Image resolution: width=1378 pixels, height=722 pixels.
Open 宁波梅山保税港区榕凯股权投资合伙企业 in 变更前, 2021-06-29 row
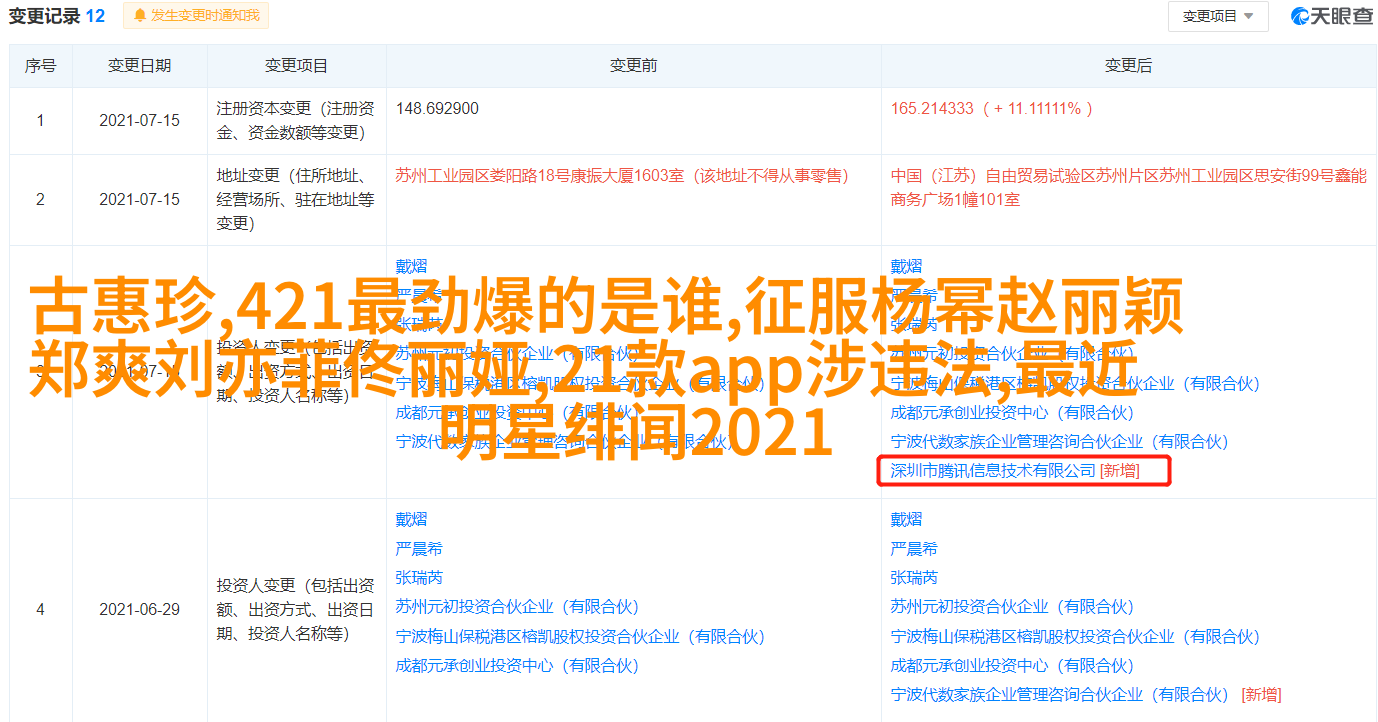pos(580,636)
